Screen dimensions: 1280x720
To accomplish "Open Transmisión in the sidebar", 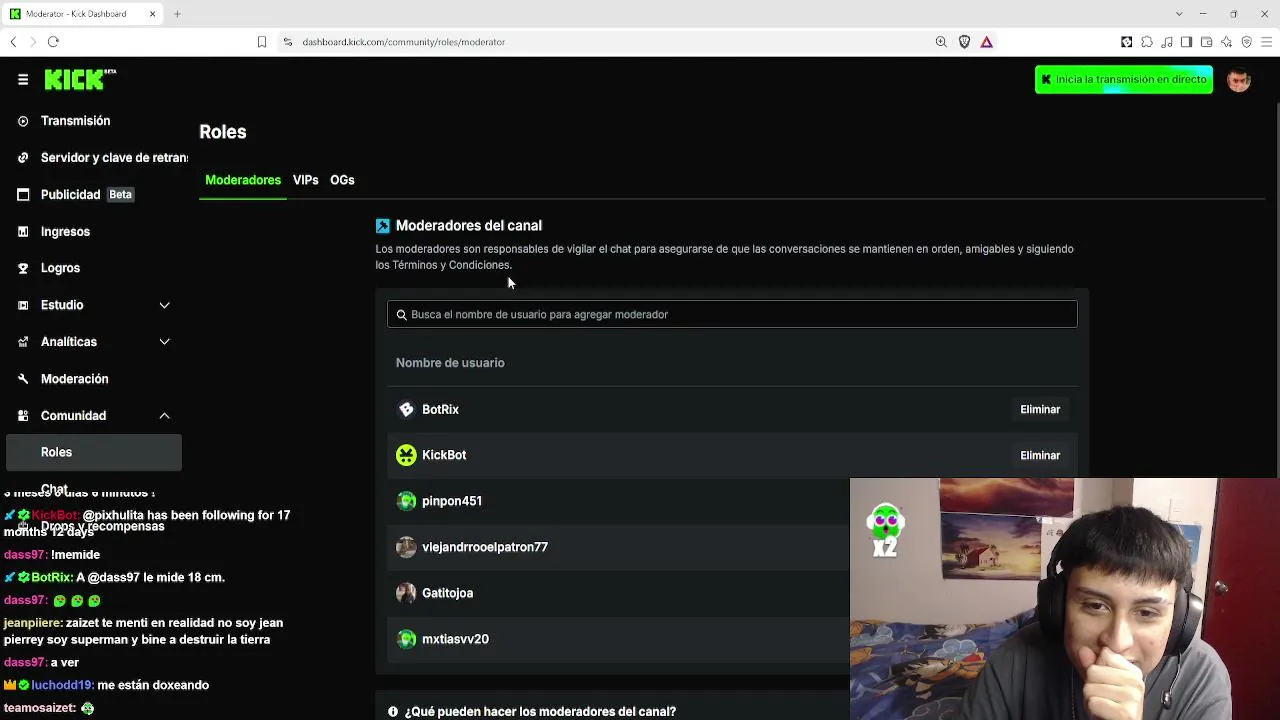I will coord(75,121).
